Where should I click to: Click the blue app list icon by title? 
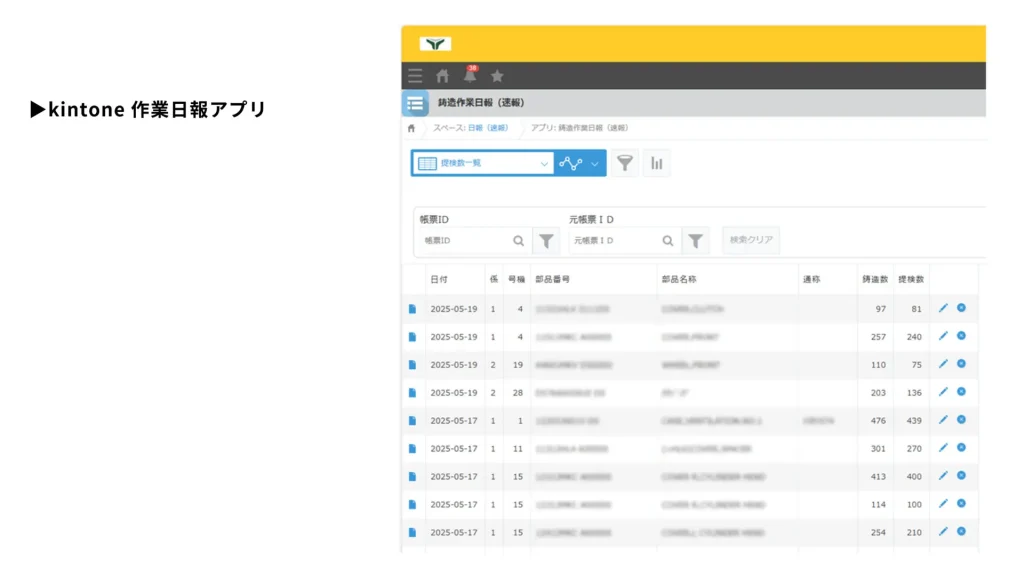point(415,103)
